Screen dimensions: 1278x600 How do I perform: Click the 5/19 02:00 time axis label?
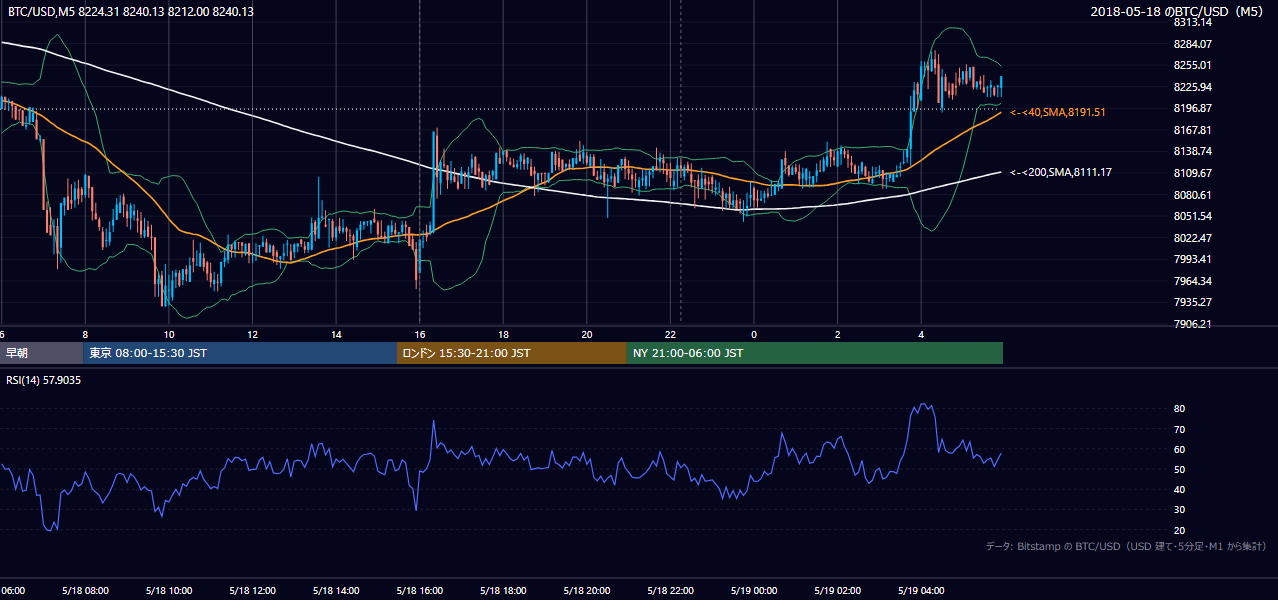836,591
